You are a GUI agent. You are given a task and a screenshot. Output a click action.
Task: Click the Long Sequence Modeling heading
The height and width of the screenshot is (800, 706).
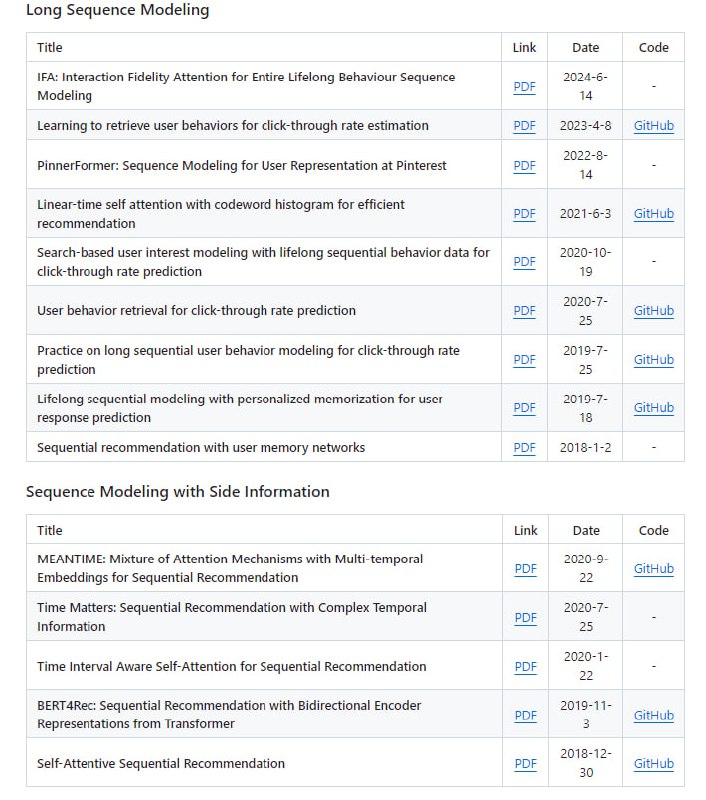click(x=117, y=10)
